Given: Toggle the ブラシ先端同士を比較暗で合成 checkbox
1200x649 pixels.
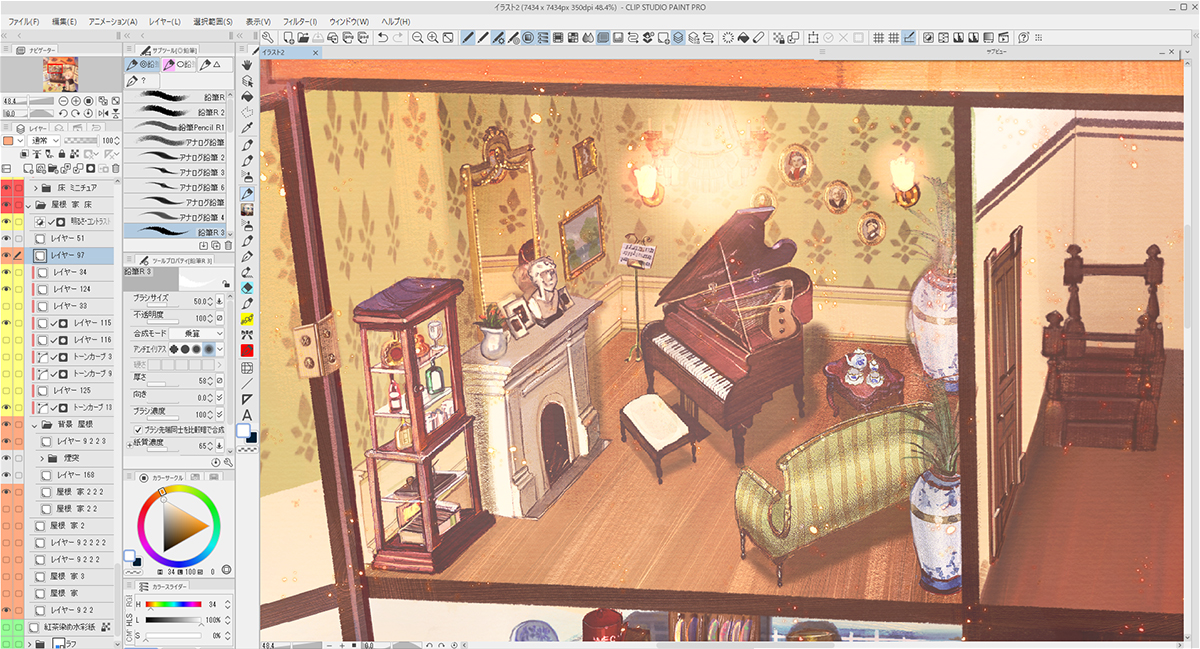Looking at the screenshot, I should (x=139, y=429).
